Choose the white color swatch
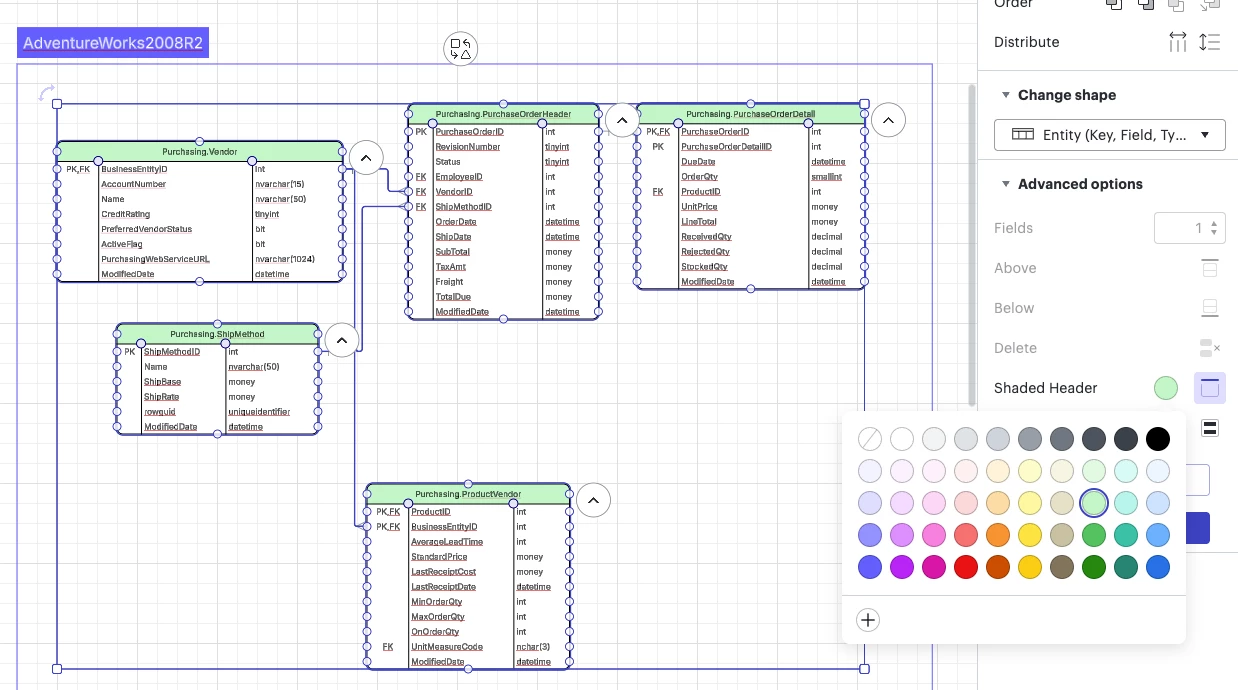 (902, 438)
